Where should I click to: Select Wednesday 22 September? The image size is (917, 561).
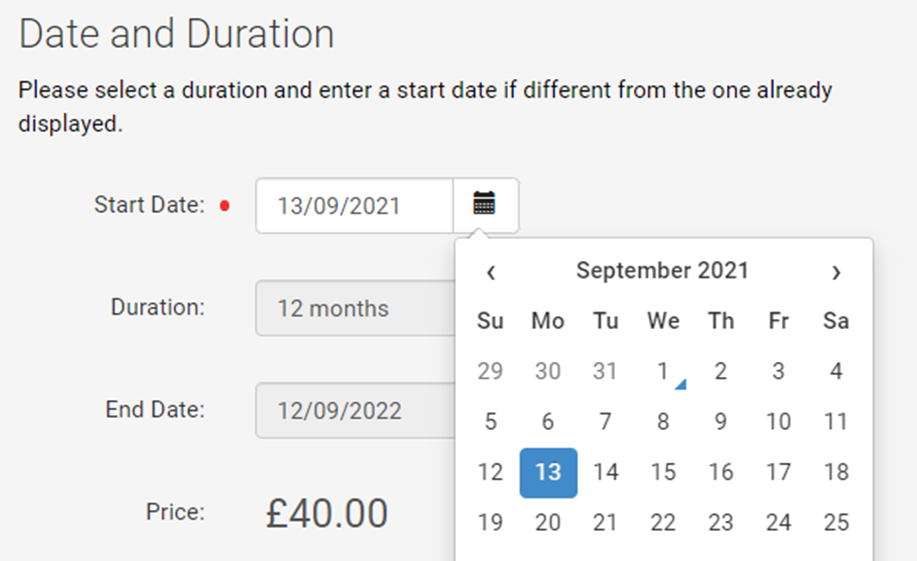coord(663,522)
